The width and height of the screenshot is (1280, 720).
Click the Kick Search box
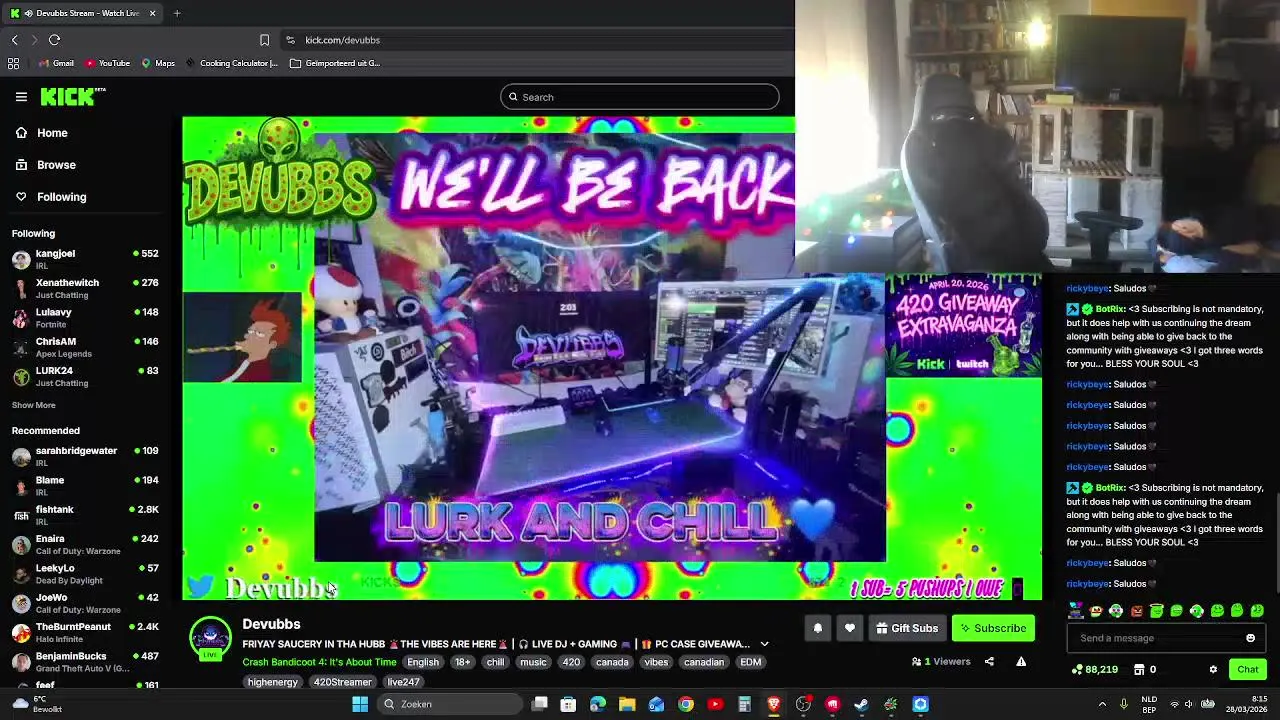(640, 97)
